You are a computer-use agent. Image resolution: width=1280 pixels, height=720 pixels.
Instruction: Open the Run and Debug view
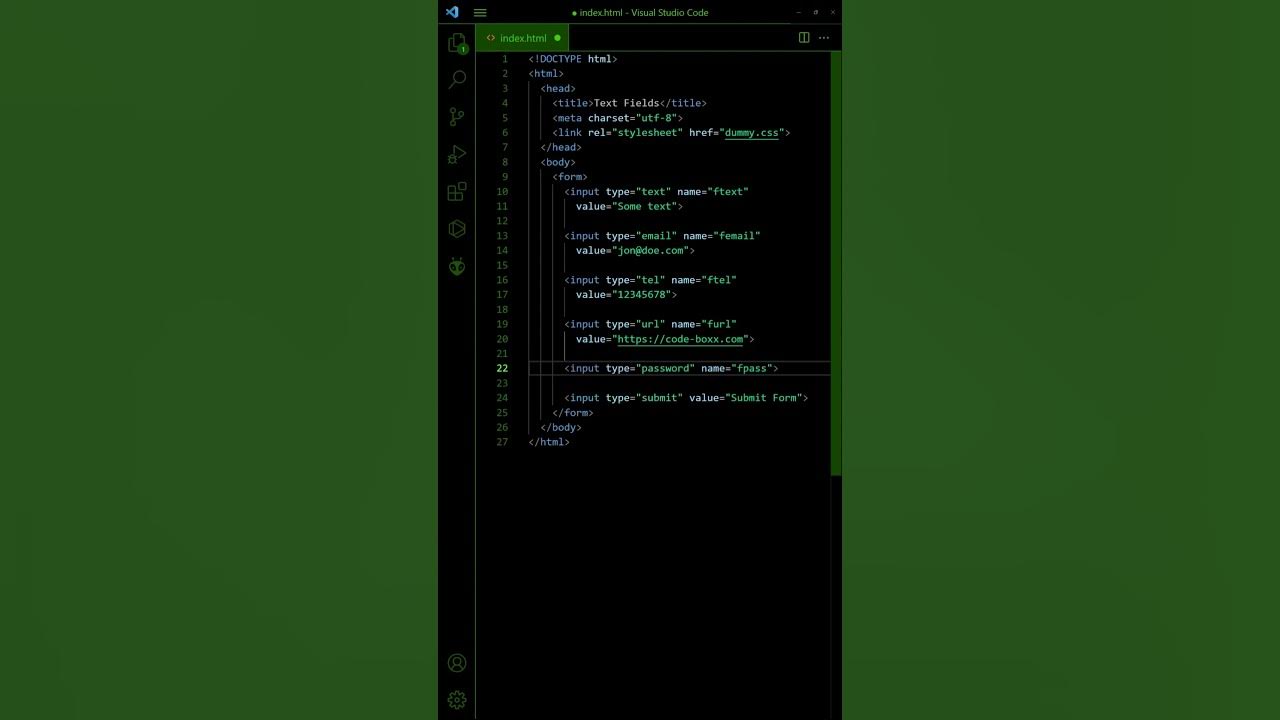(457, 154)
